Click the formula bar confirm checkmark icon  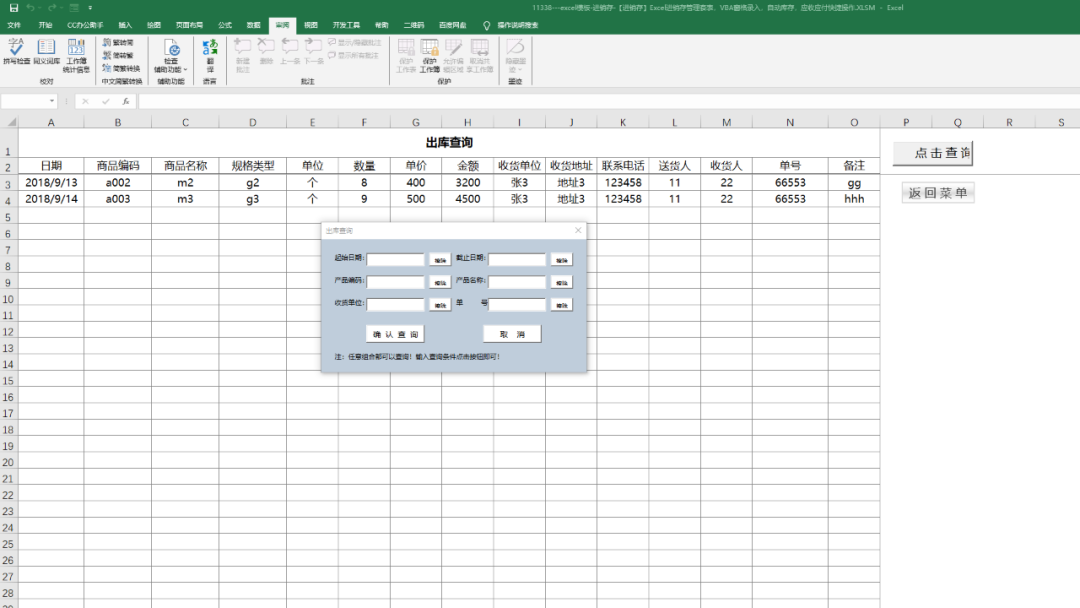(105, 101)
